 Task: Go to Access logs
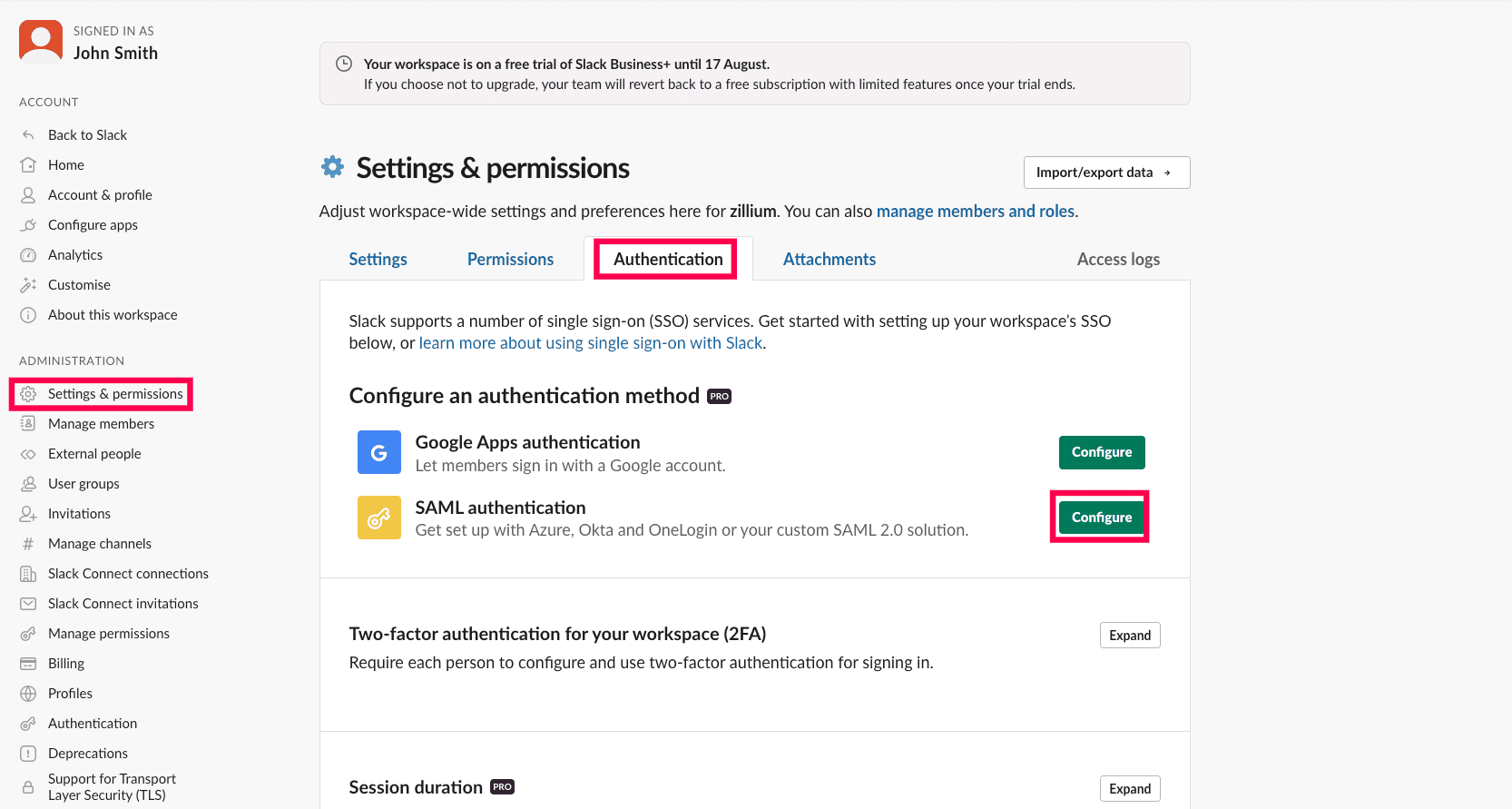click(1117, 260)
